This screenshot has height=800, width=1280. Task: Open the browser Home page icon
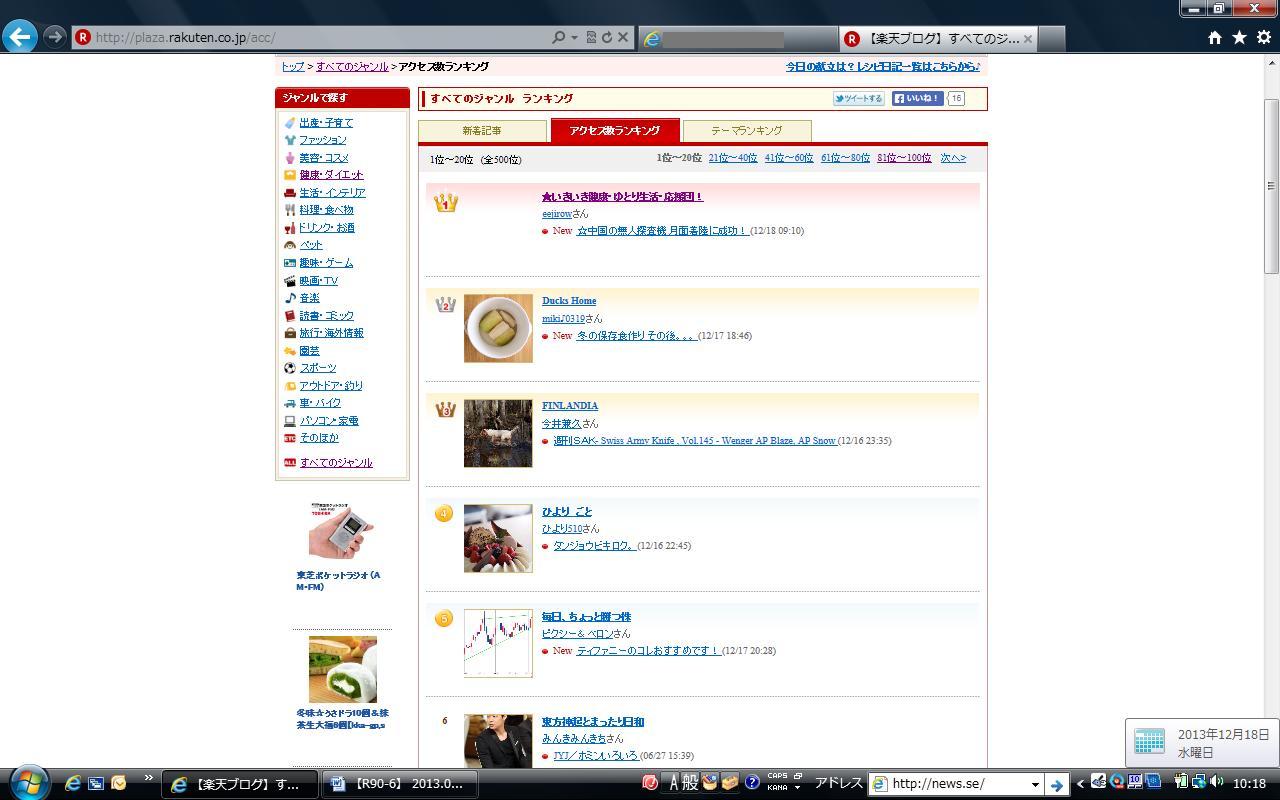click(x=1214, y=37)
